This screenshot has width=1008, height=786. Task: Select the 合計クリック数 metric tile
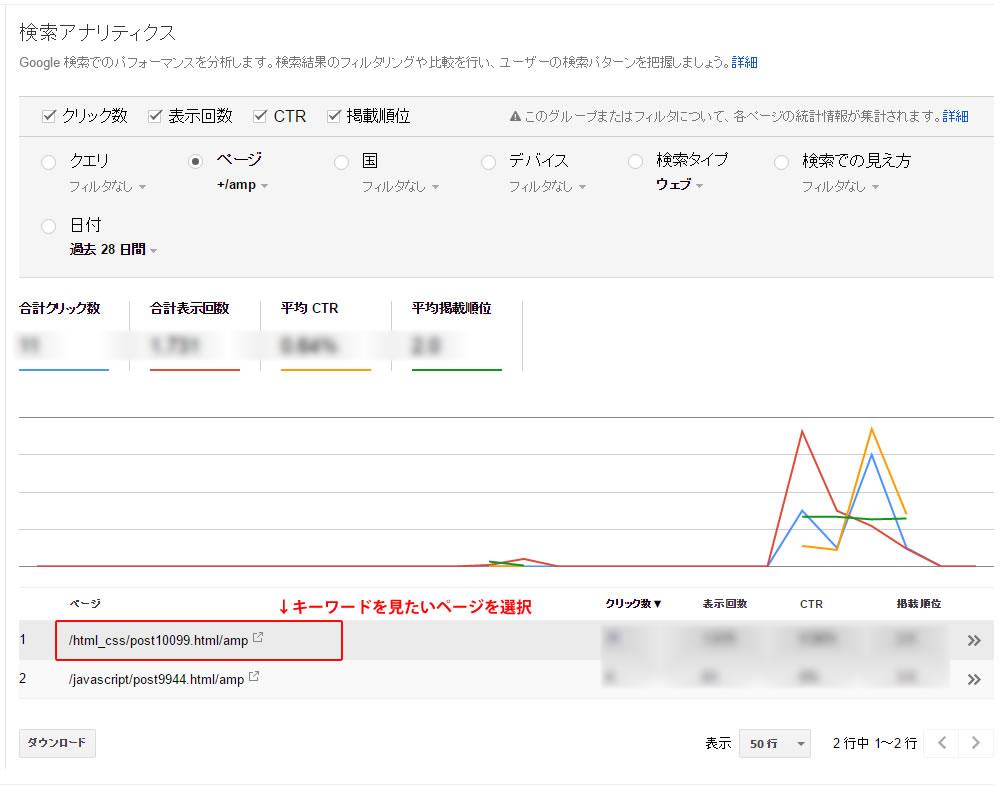tap(64, 335)
